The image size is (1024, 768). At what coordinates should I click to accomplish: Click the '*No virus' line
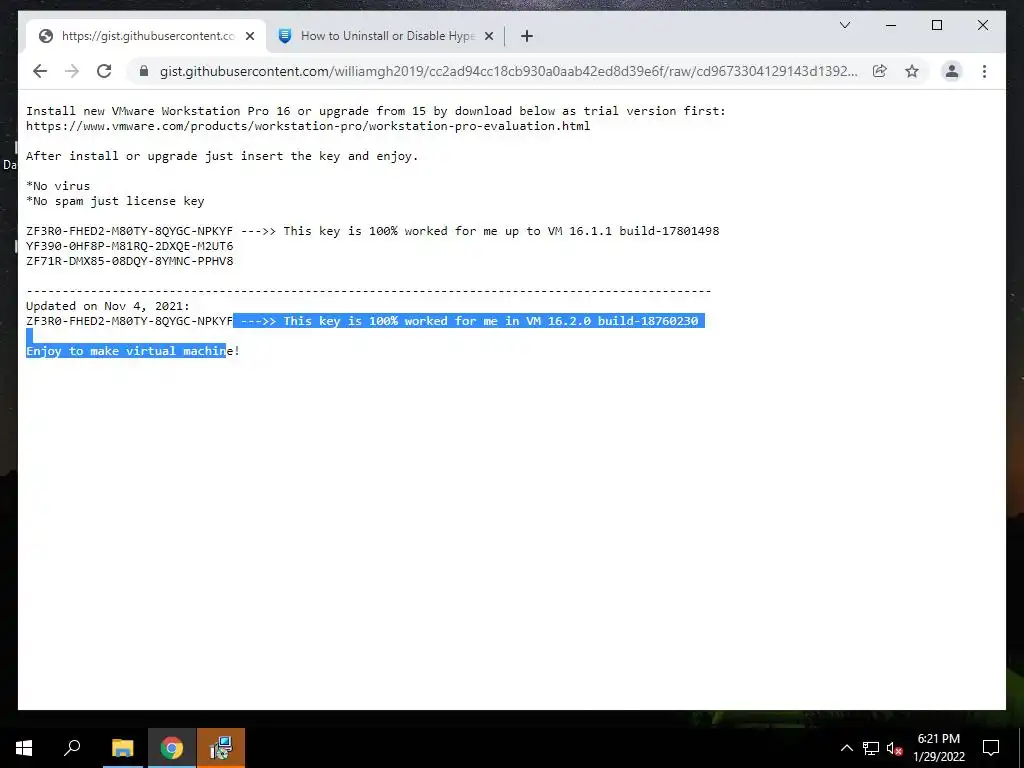[x=58, y=186]
